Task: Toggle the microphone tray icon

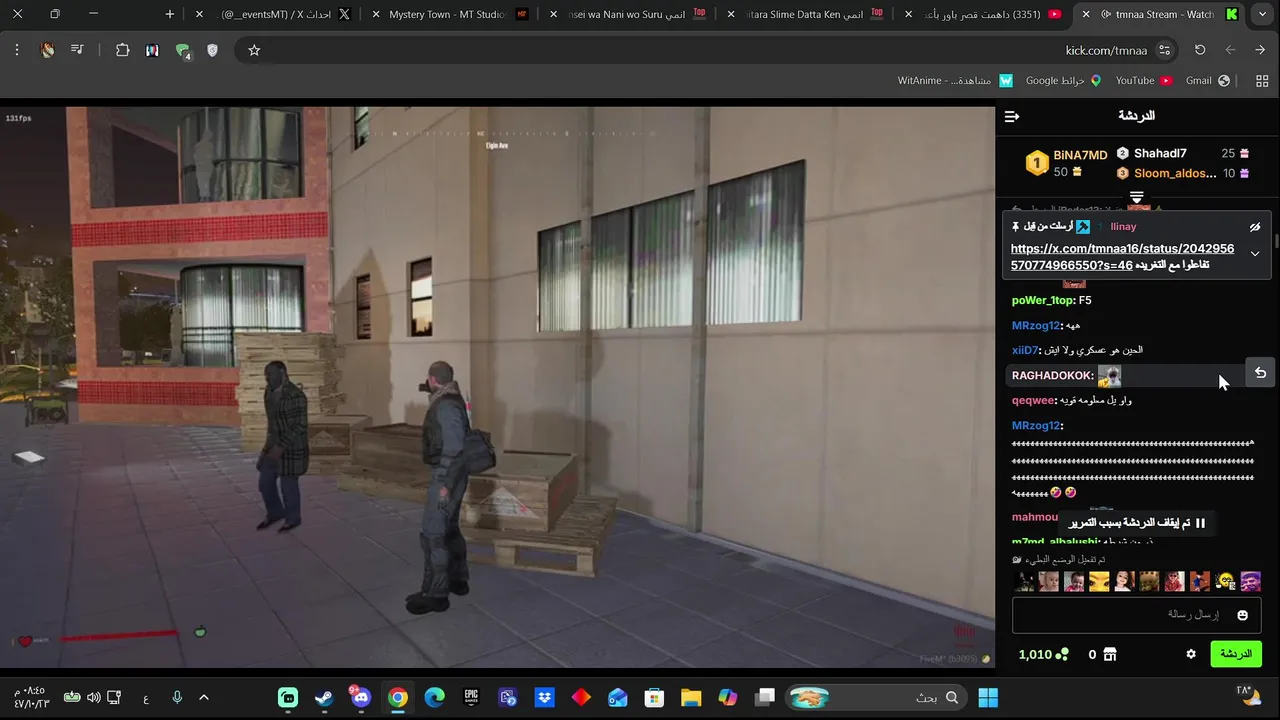Action: pos(177,697)
